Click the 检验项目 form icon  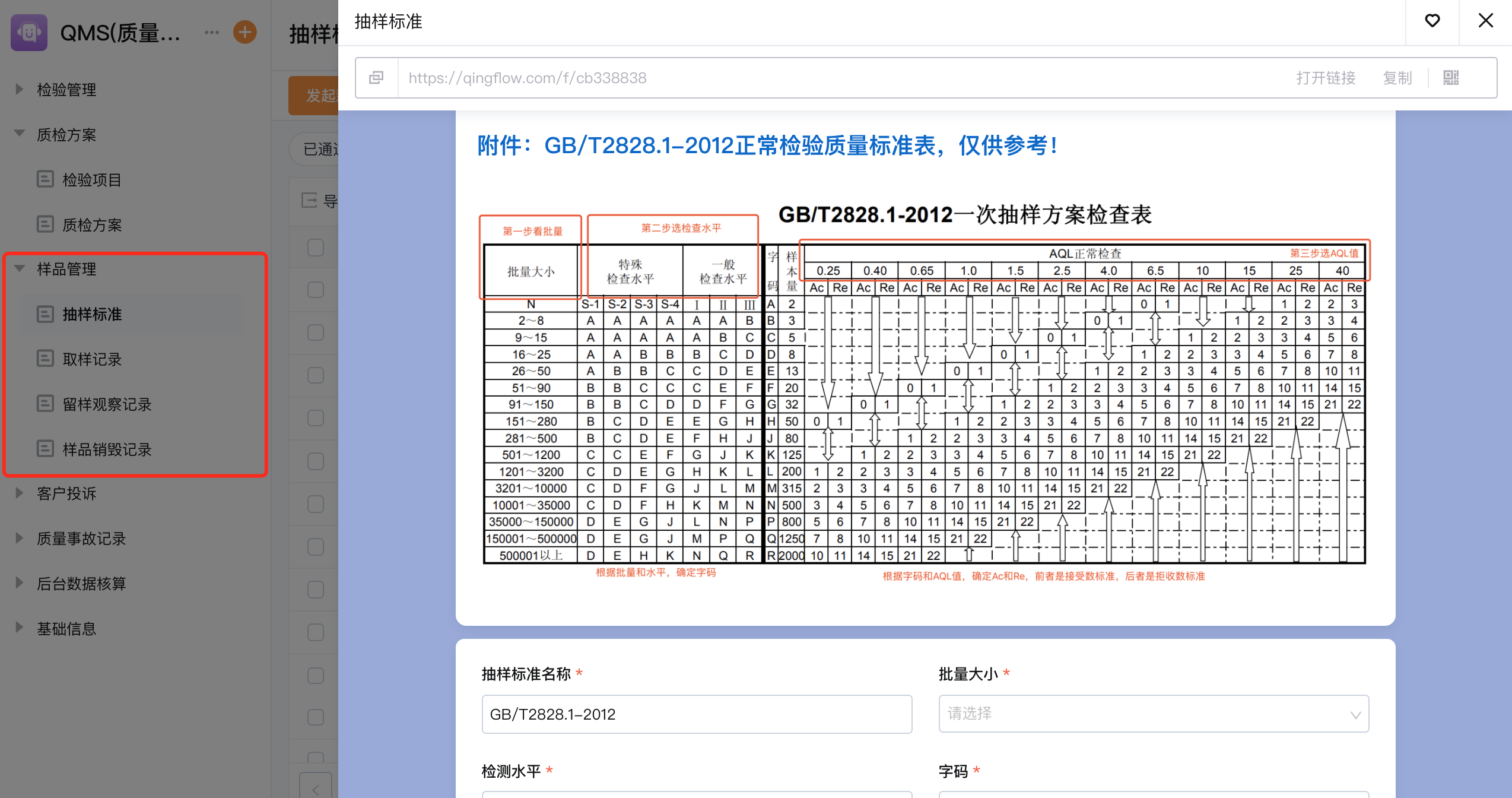pos(45,179)
